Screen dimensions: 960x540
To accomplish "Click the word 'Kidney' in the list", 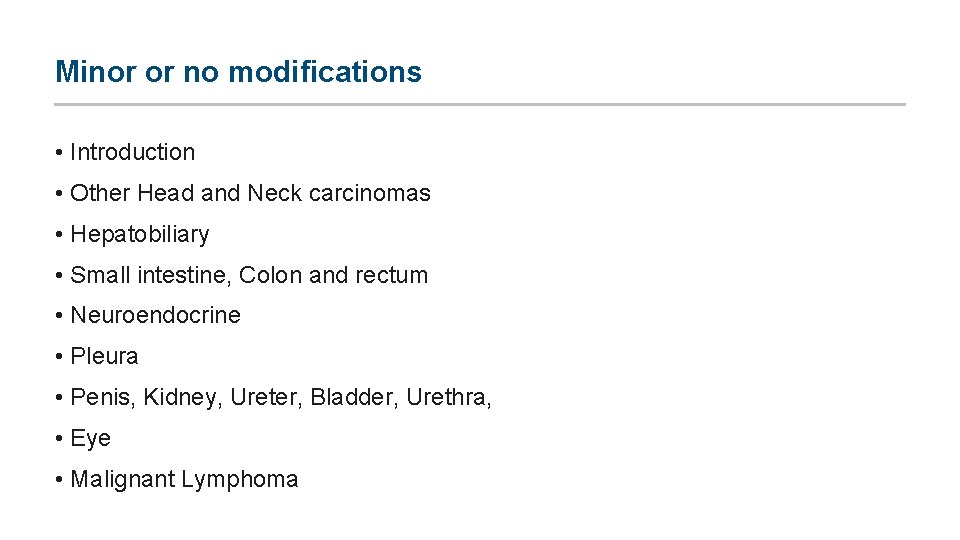I will pyautogui.click(x=181, y=398).
